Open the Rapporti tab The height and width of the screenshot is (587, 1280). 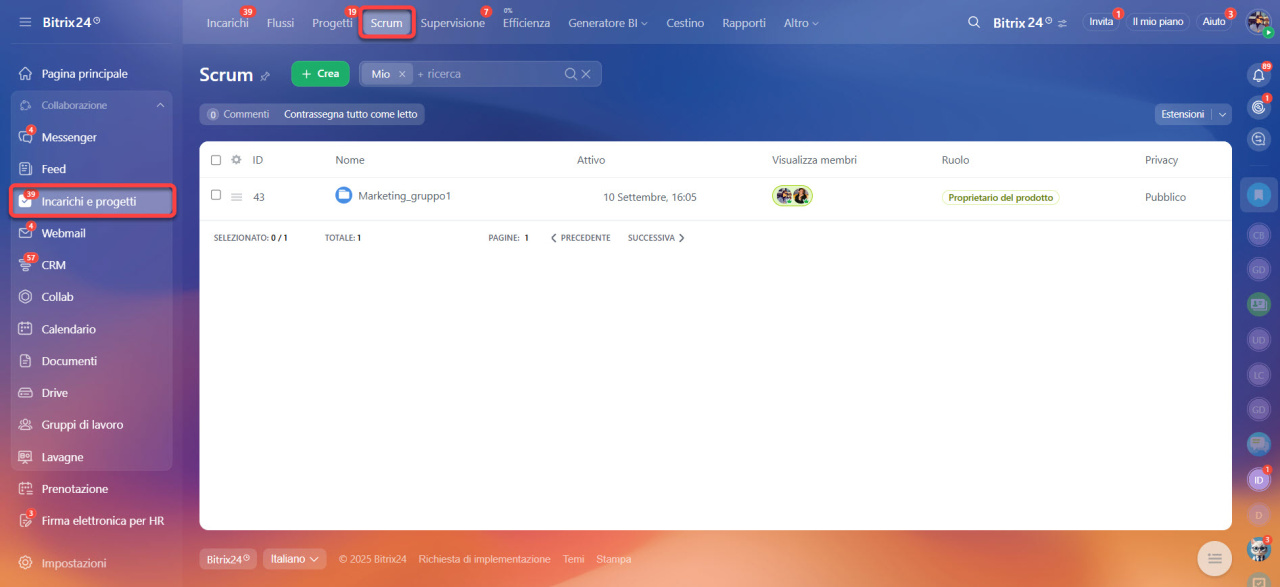click(x=744, y=23)
